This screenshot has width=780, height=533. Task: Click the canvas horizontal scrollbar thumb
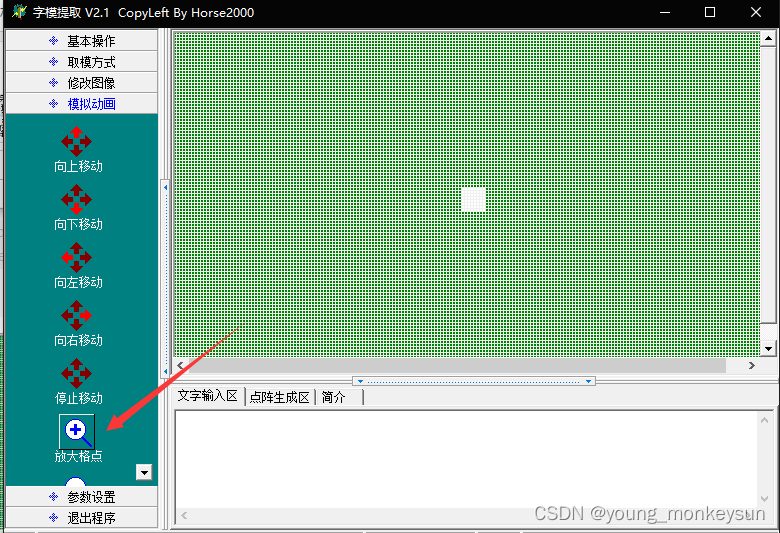pyautogui.click(x=457, y=366)
